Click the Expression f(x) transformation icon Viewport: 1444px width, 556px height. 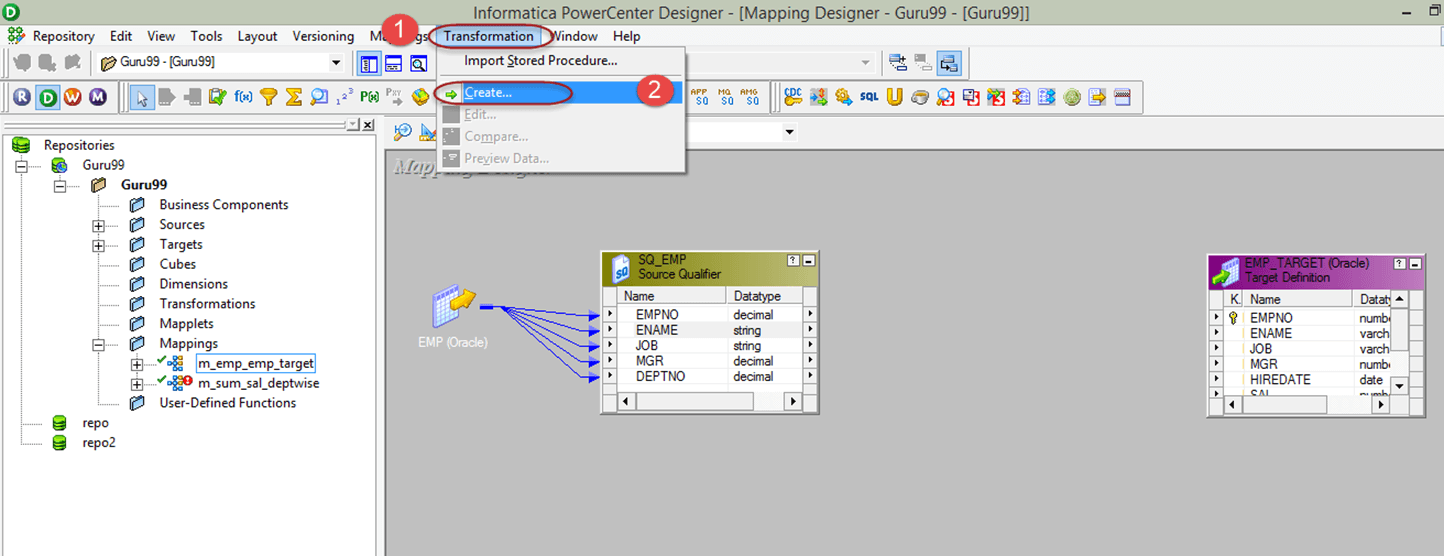click(243, 97)
